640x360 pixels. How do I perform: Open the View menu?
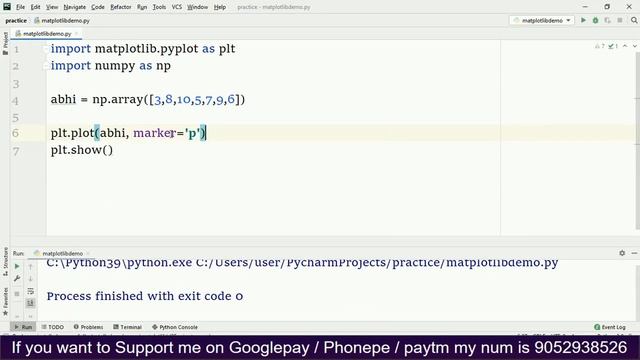point(52,7)
